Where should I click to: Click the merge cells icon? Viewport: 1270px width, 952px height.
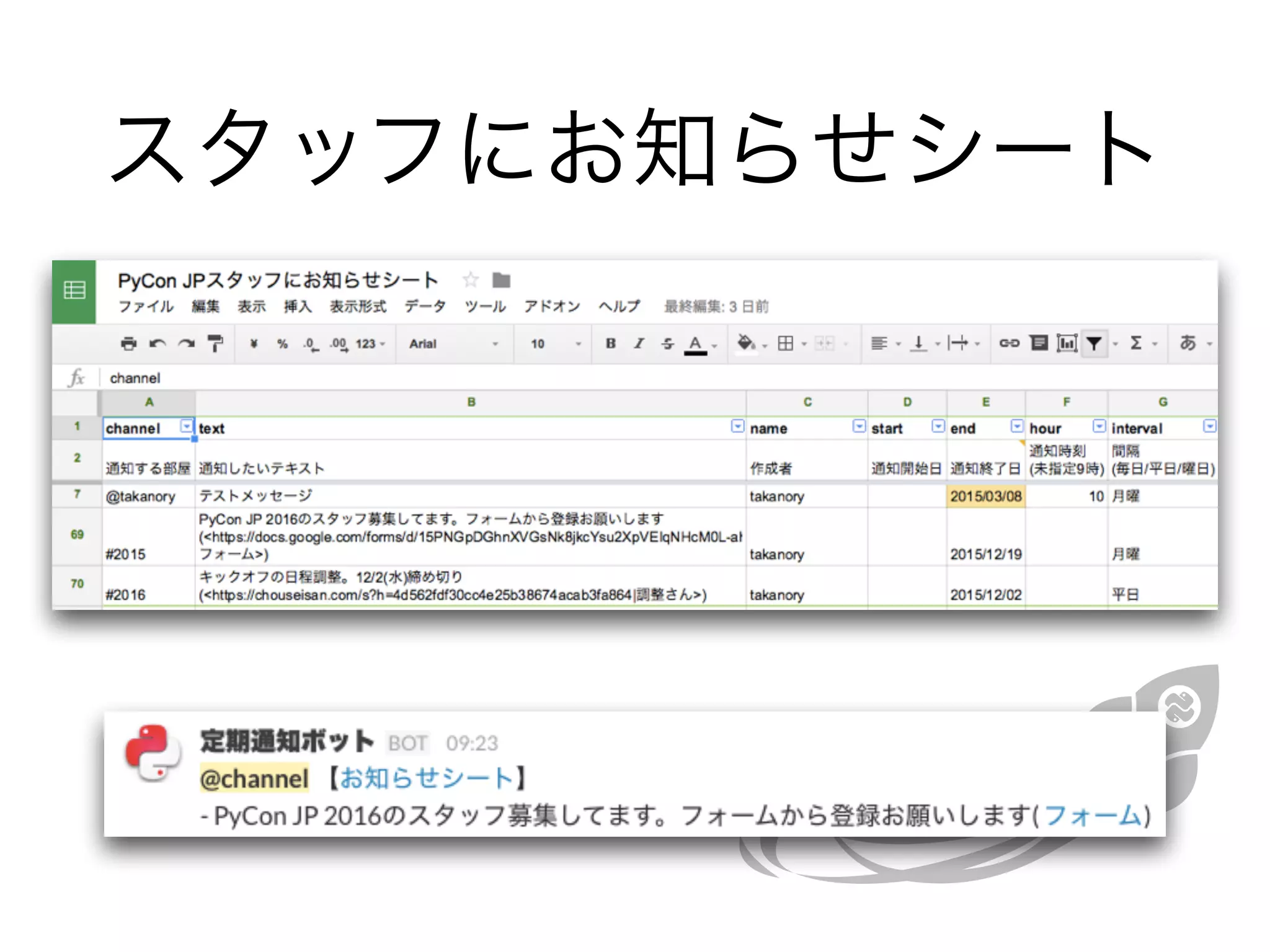(824, 343)
